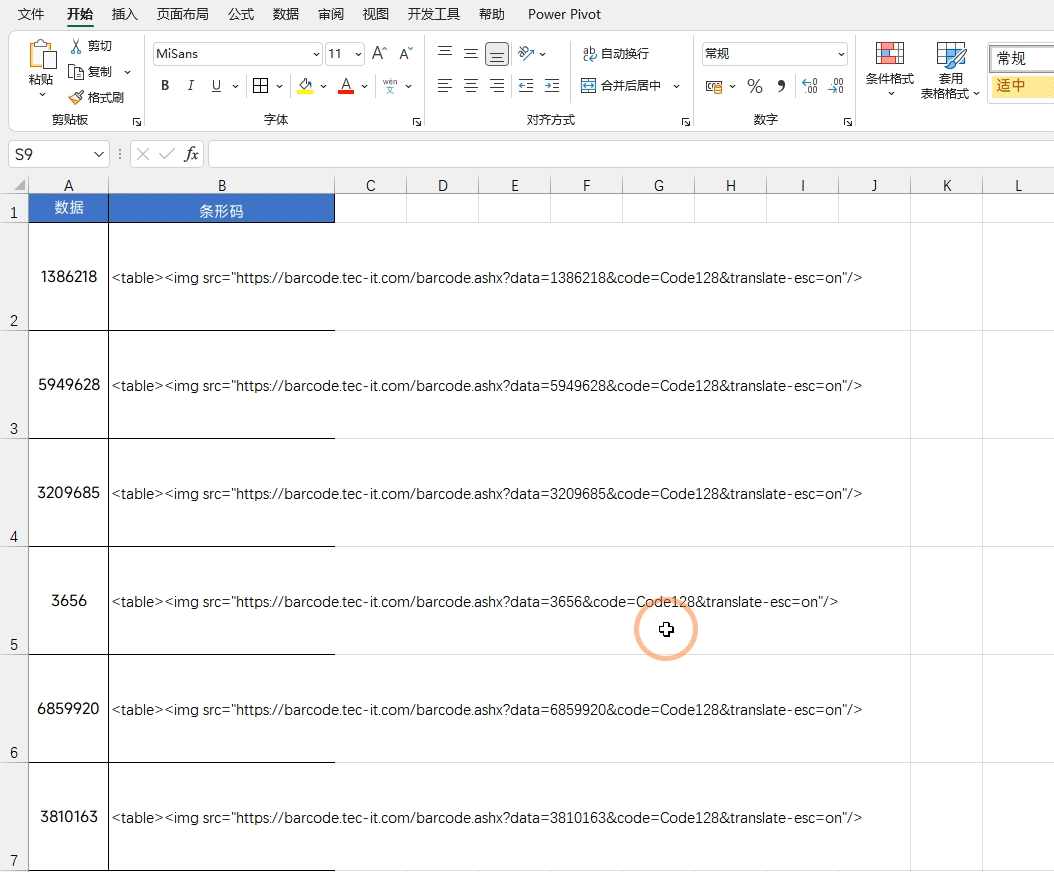Image resolution: width=1054 pixels, height=872 pixels.
Task: Toggle Underline formatting
Action: pyautogui.click(x=216, y=85)
